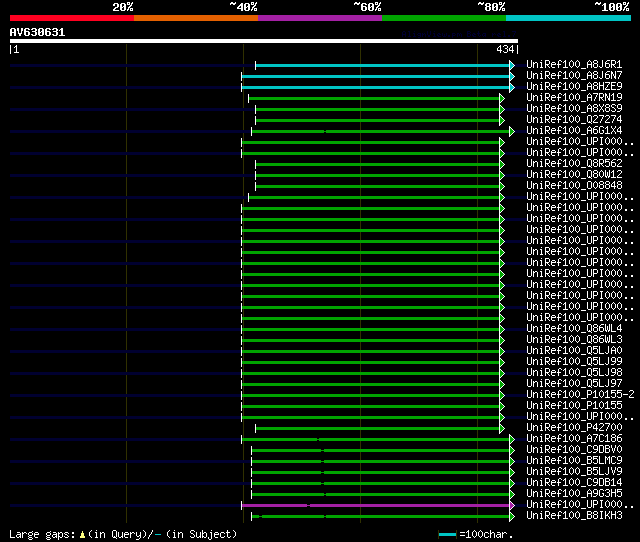The width and height of the screenshot is (640, 542).
Task: Click the red 20% identity legend segment
Action: (72, 18)
